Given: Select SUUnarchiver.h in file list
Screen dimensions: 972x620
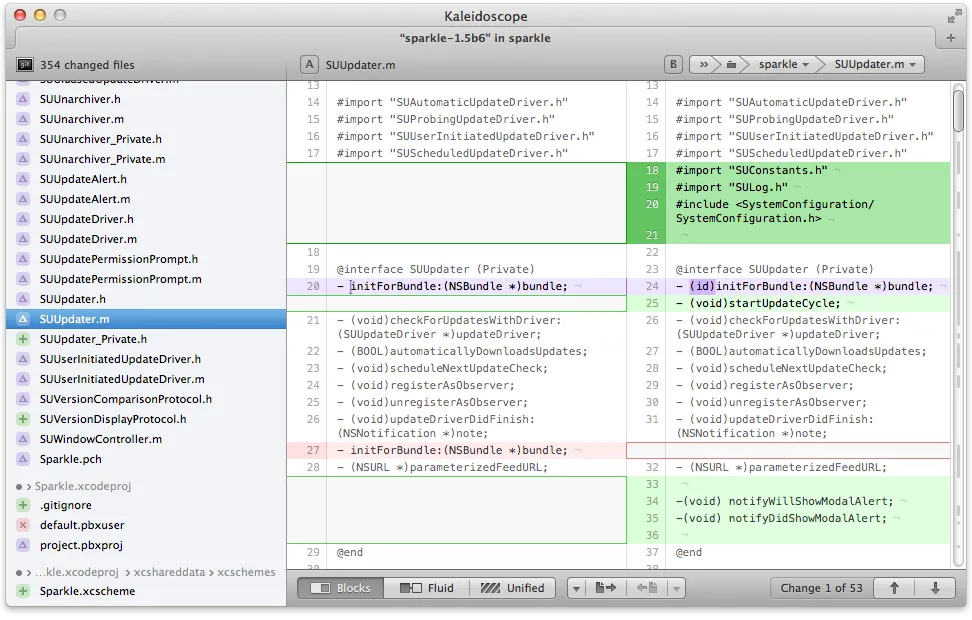Looking at the screenshot, I should pos(146,99).
